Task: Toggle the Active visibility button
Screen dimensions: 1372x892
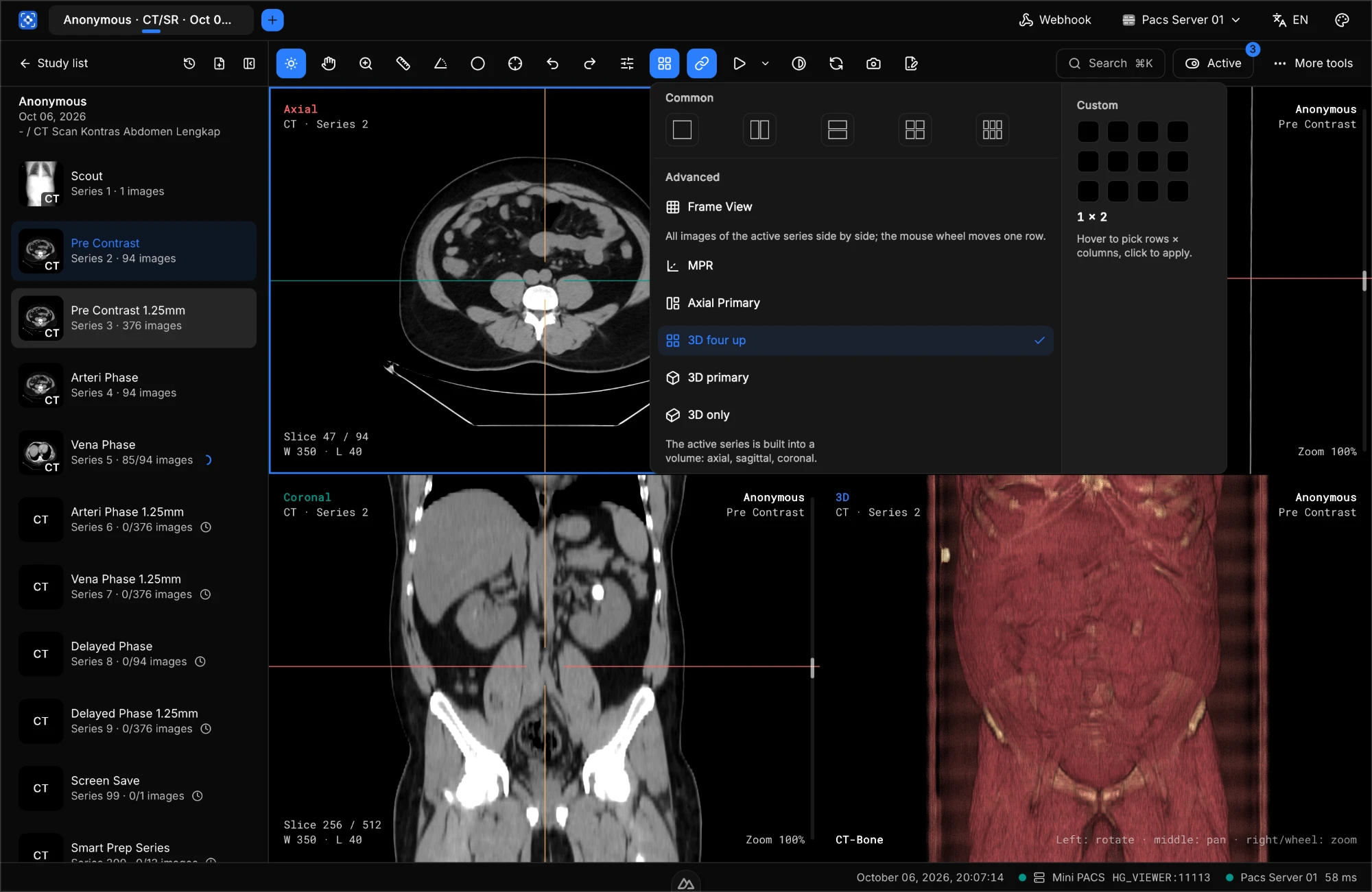Action: coord(1214,63)
